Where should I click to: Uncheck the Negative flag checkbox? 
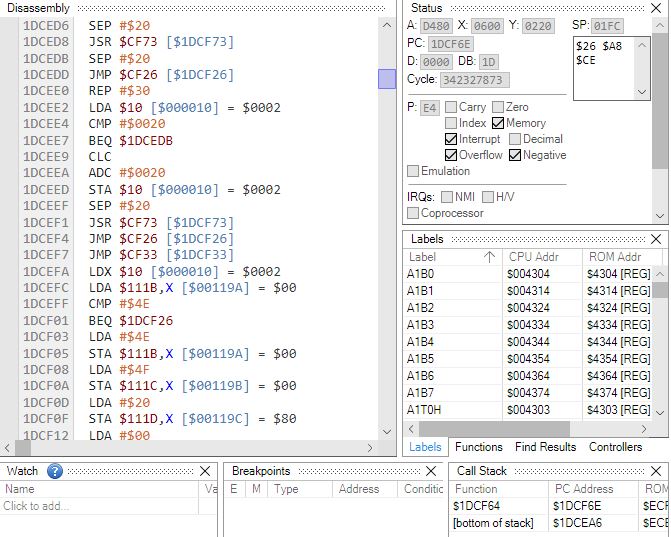[x=515, y=155]
